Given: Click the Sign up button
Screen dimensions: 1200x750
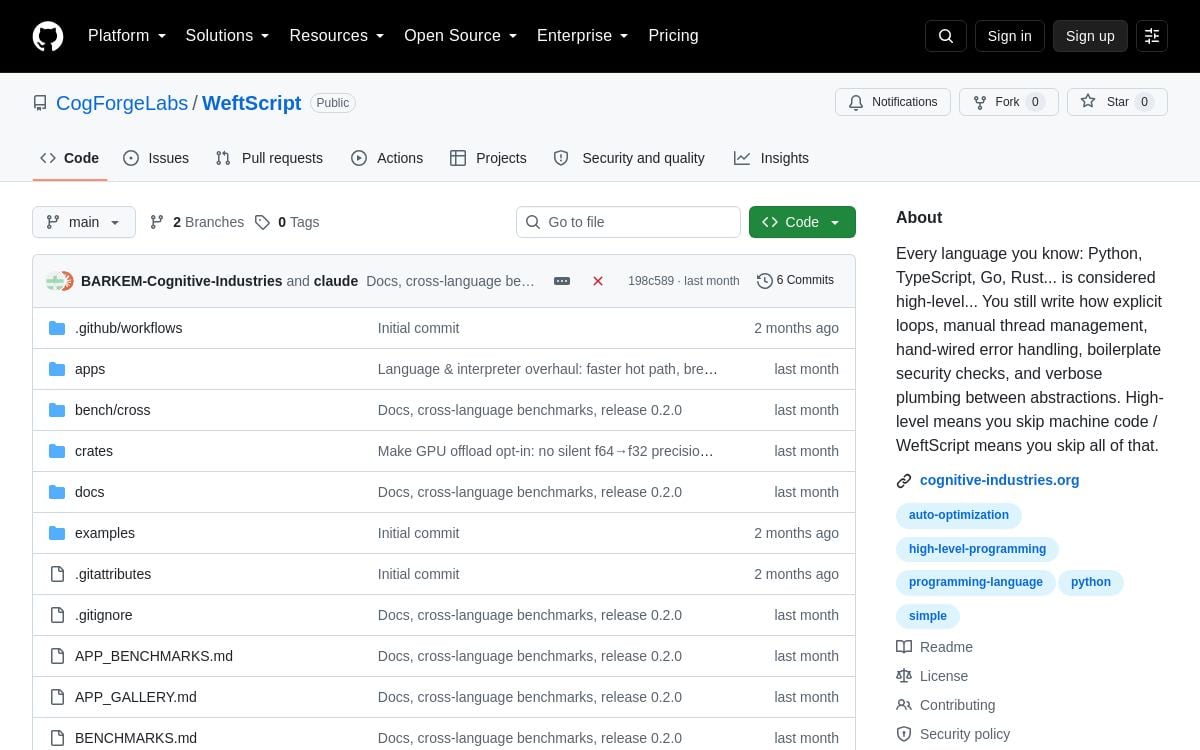Looking at the screenshot, I should (x=1090, y=36).
